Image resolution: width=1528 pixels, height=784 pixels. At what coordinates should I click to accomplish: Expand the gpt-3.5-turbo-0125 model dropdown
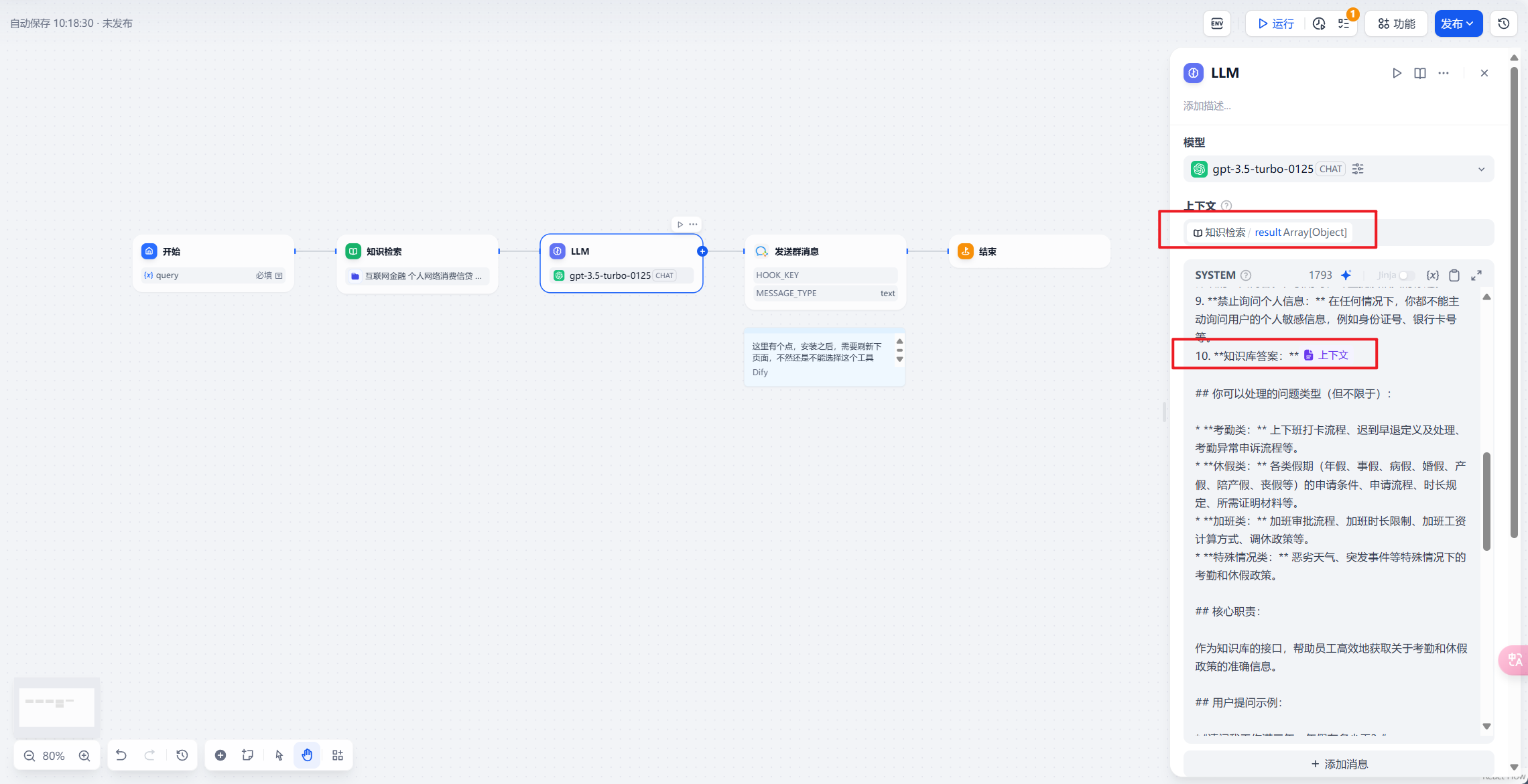tap(1481, 169)
